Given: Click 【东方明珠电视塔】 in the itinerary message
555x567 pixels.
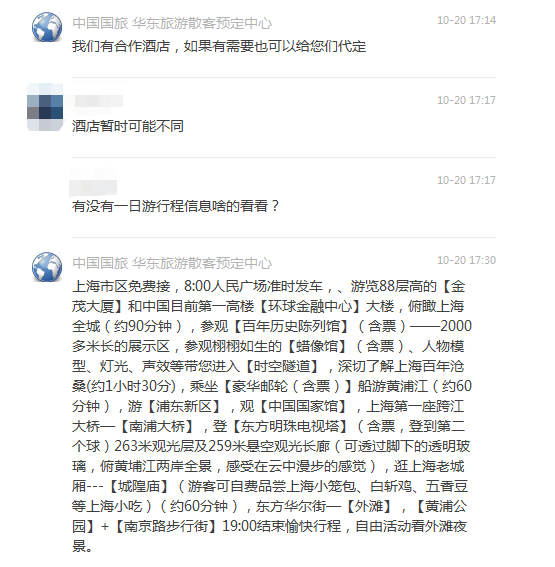Looking at the screenshot, I should (290, 426).
